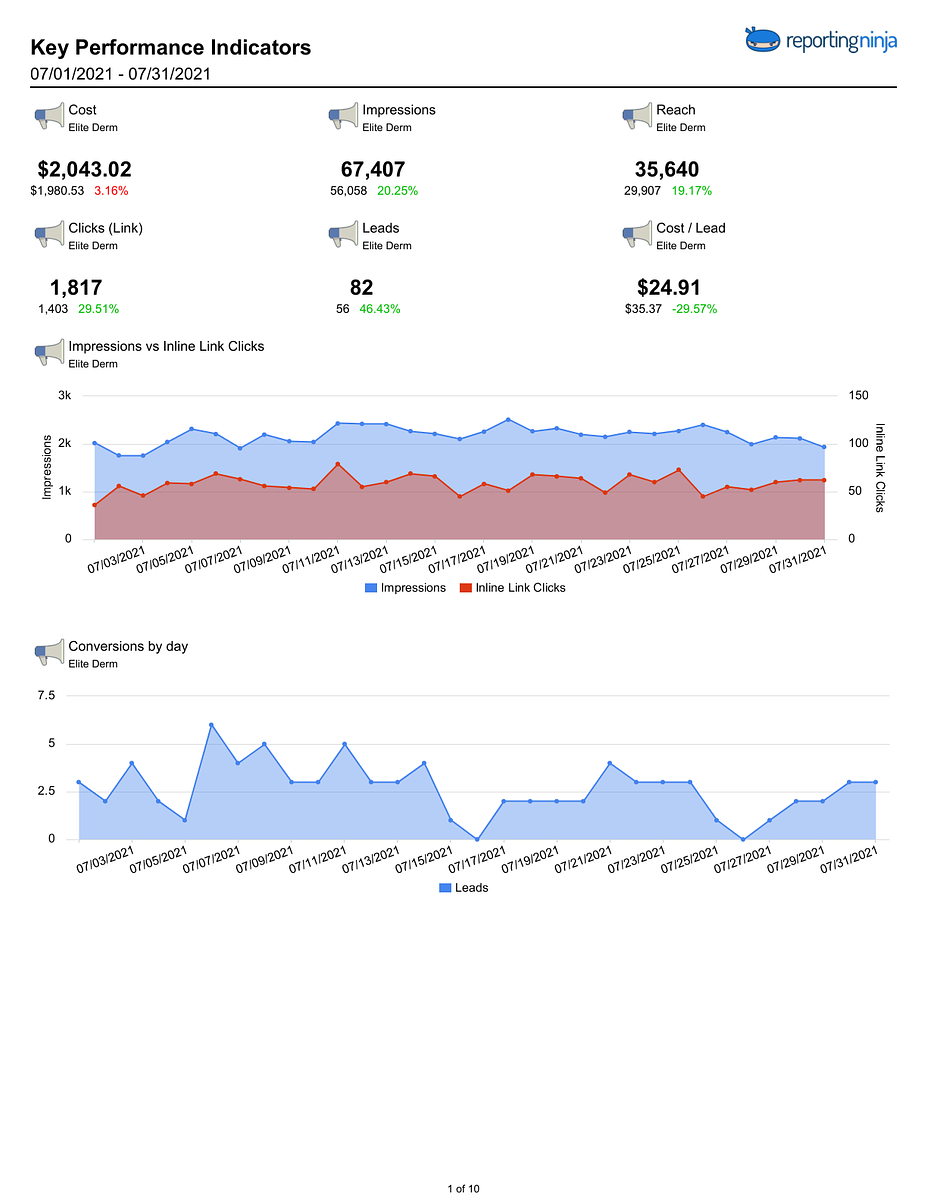Click the megaphone icon beside Reach
The image size is (927, 1200).
637,117
